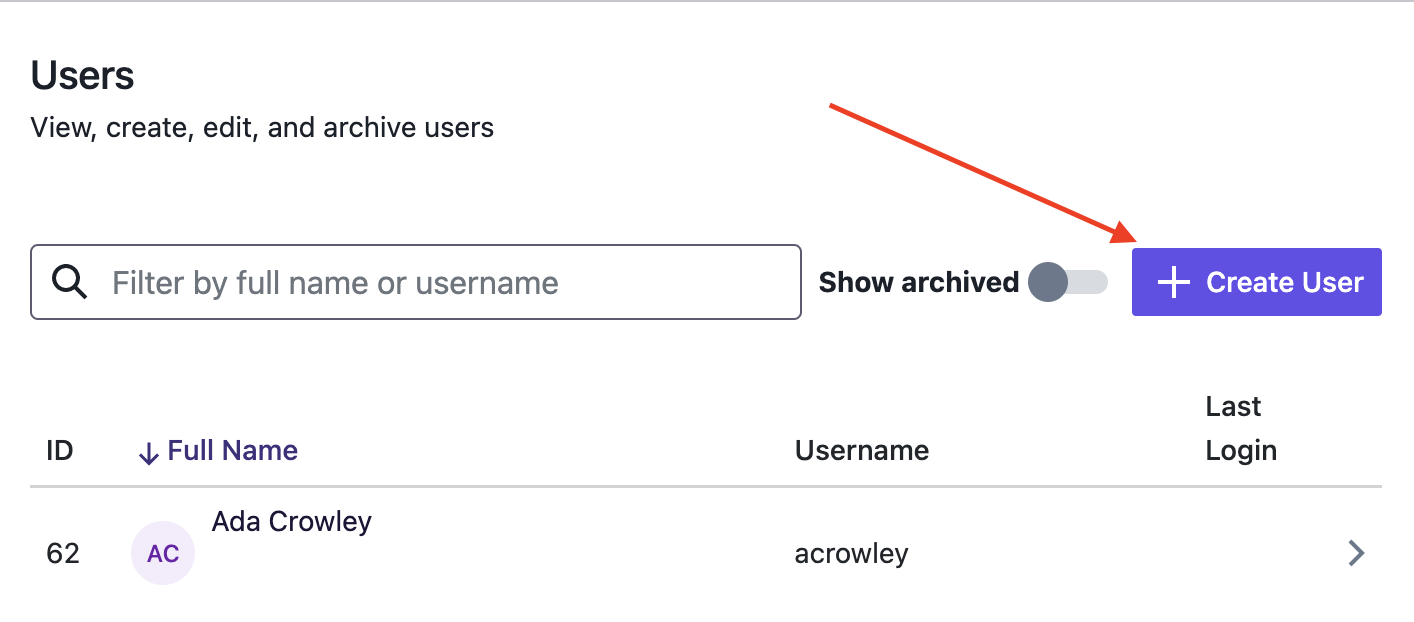The width and height of the screenshot is (1414, 622).
Task: Sort by the Username column header
Action: click(862, 451)
